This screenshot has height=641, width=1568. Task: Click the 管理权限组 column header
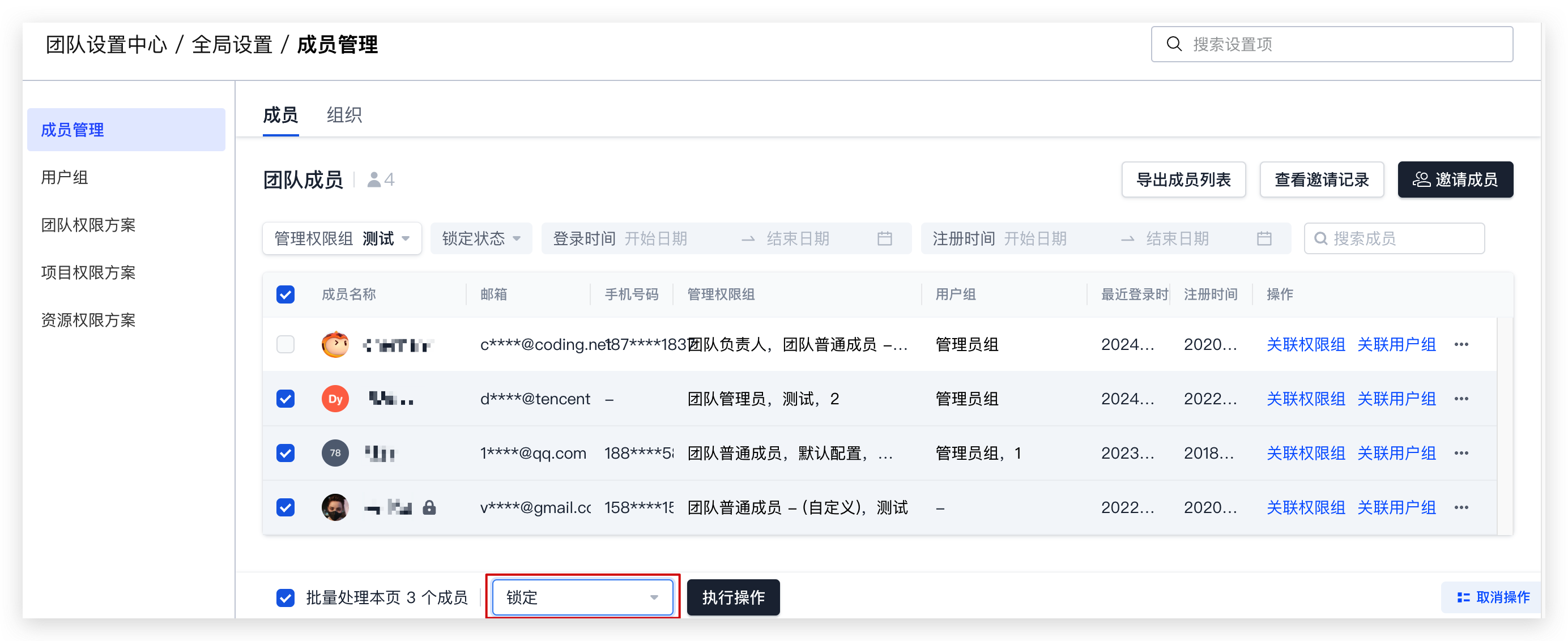(721, 294)
